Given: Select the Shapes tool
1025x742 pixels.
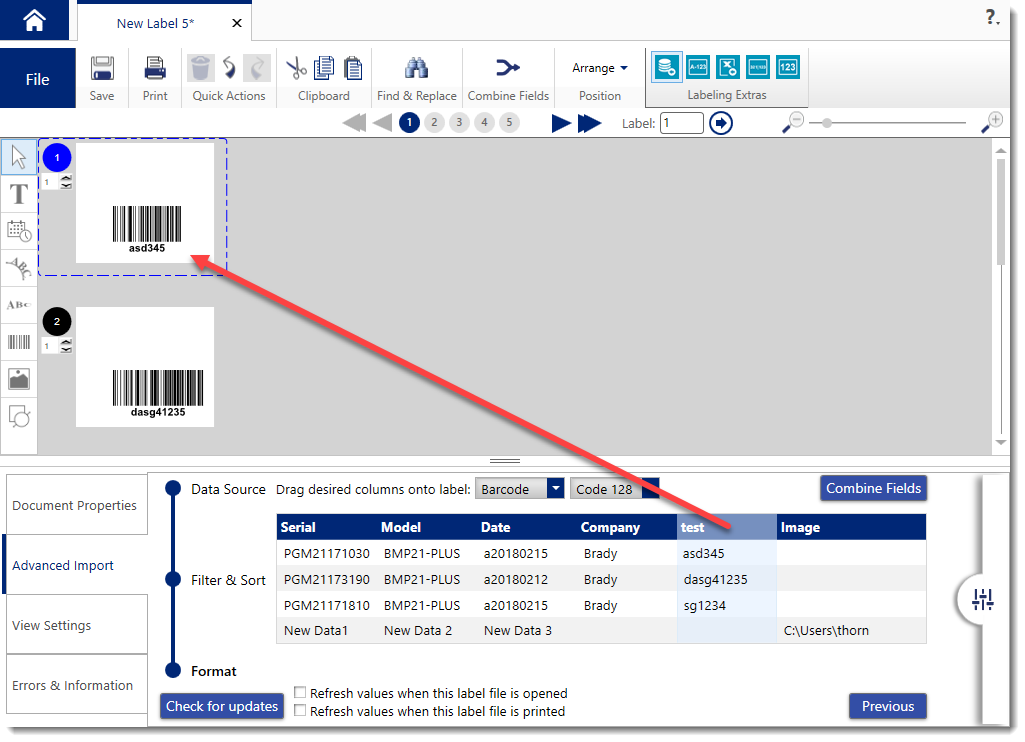Looking at the screenshot, I should point(19,416).
